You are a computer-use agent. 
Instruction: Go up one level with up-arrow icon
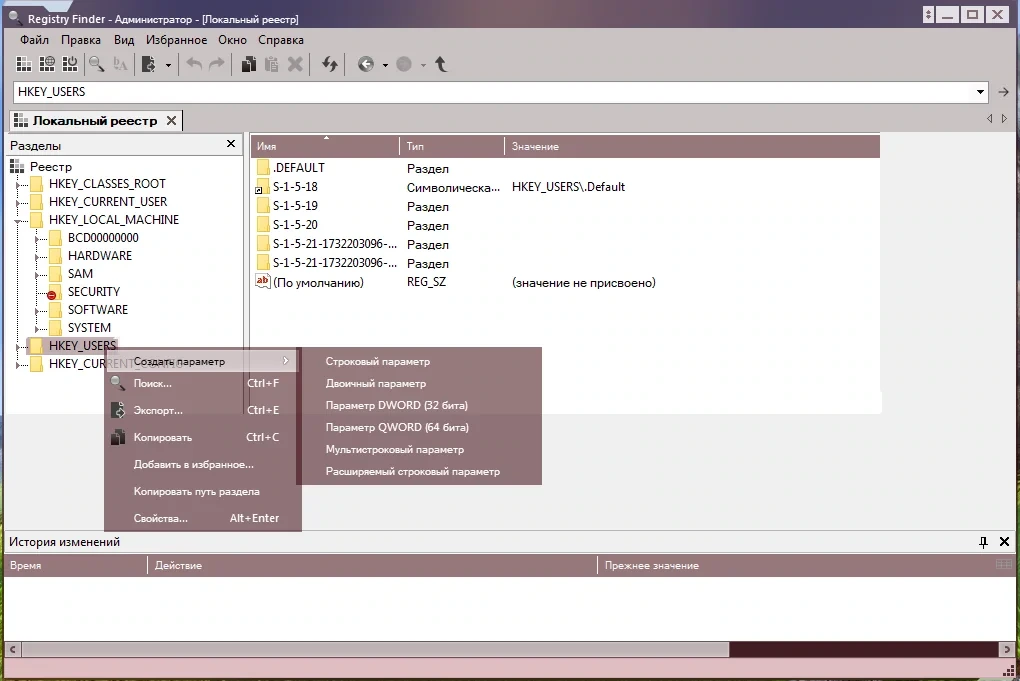(x=441, y=64)
